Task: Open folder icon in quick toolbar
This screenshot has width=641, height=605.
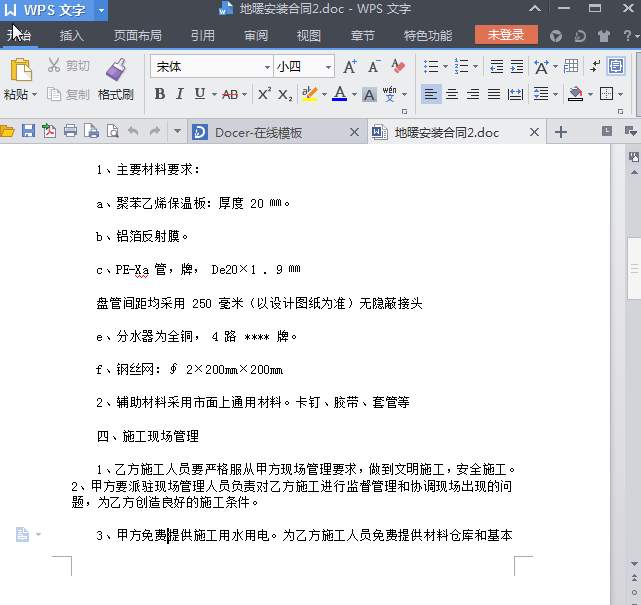Action: click(x=7, y=131)
